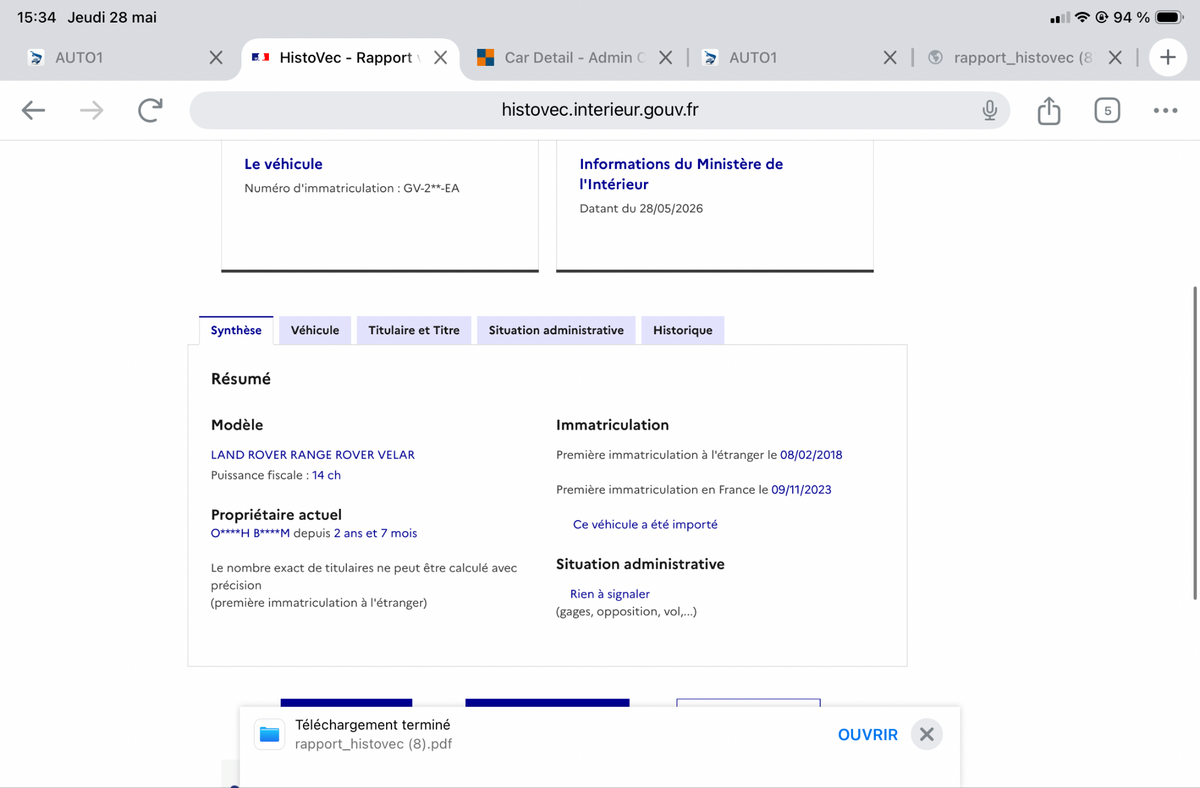Open the share sheet icon
Image resolution: width=1200 pixels, height=788 pixels.
(1048, 110)
